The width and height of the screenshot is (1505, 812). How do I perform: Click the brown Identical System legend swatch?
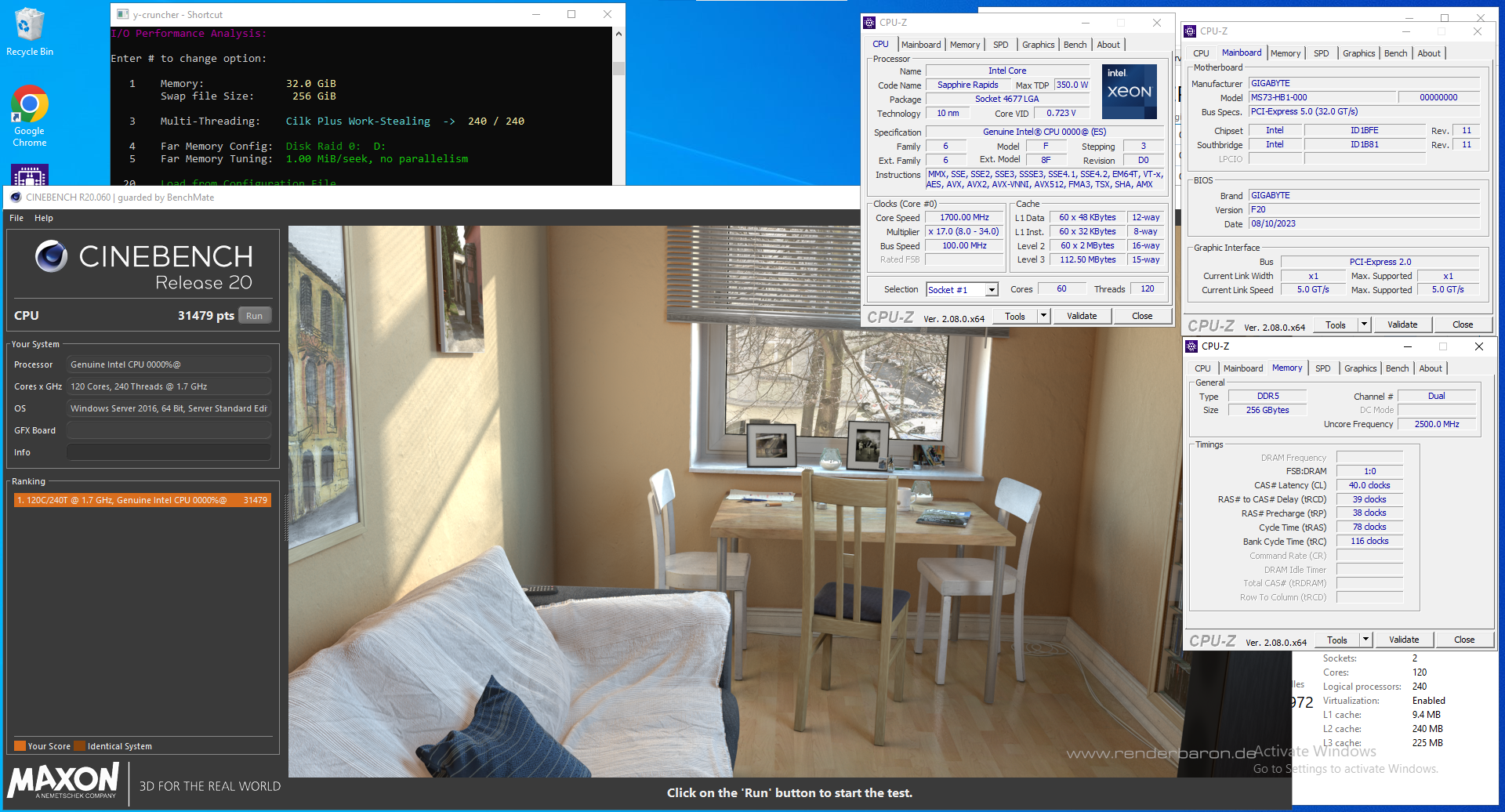pos(79,746)
